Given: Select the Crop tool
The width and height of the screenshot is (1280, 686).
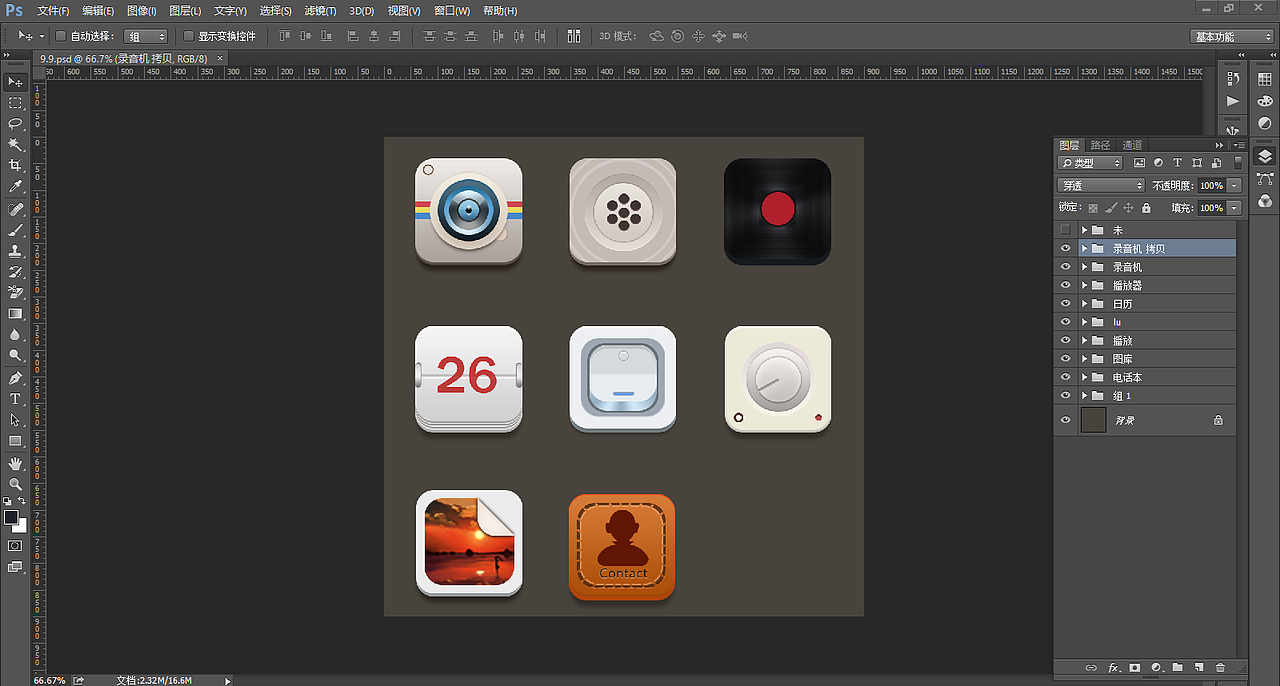Looking at the screenshot, I should tap(15, 166).
